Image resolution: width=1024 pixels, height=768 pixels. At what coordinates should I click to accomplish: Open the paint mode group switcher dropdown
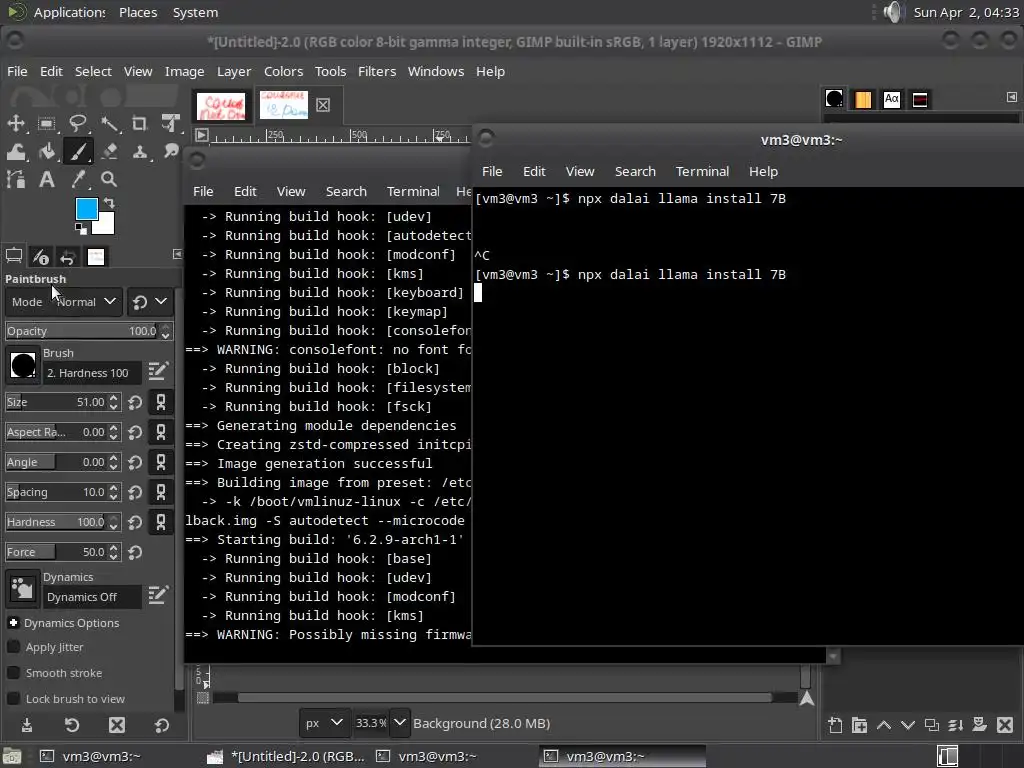pos(150,302)
